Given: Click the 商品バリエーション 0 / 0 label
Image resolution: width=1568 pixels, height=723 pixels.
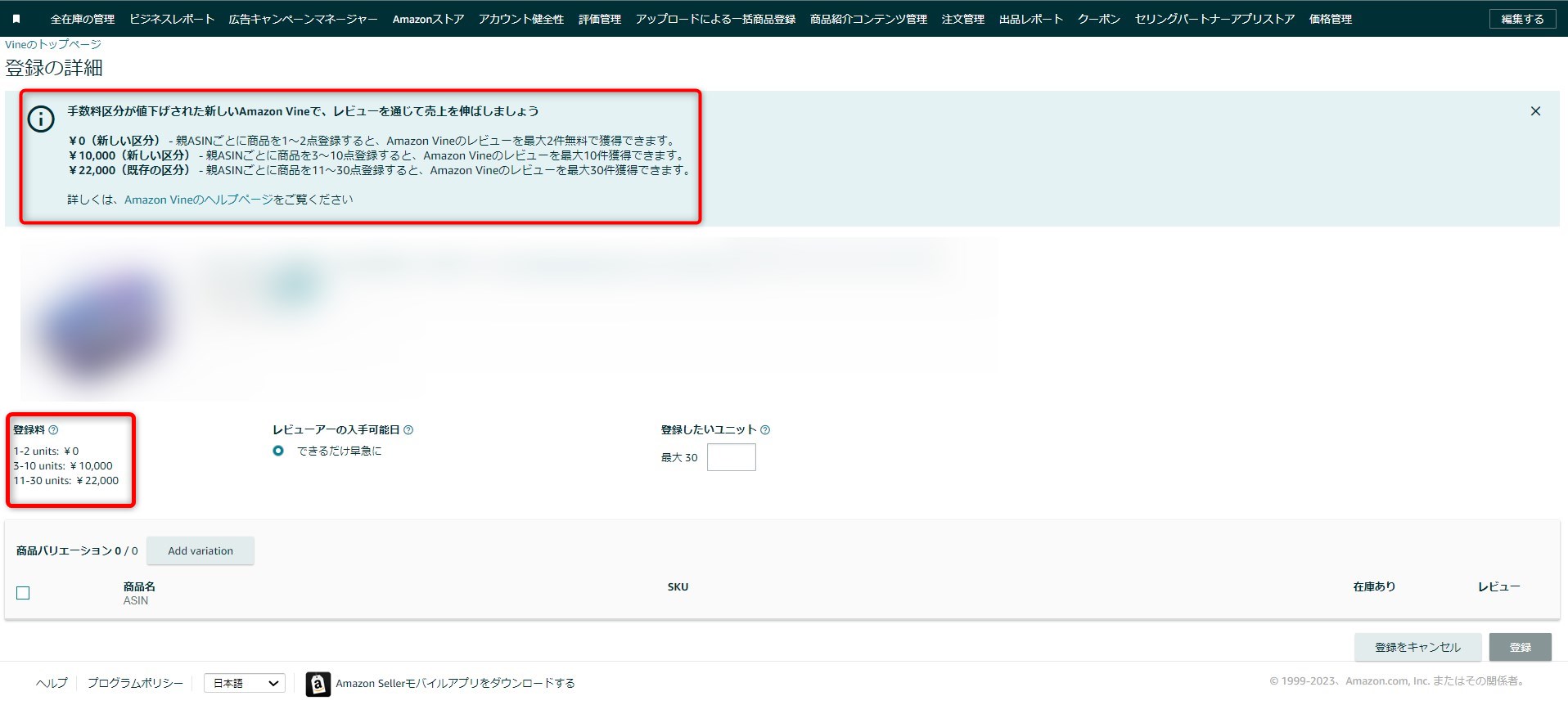Looking at the screenshot, I should tap(77, 550).
